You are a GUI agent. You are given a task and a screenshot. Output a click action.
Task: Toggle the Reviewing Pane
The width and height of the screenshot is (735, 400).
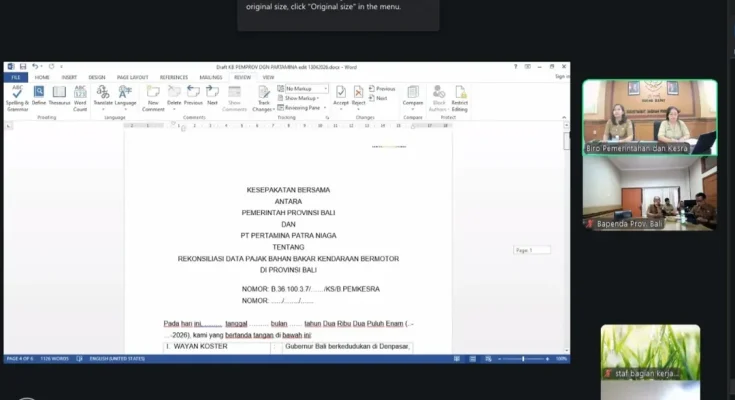[x=305, y=107]
